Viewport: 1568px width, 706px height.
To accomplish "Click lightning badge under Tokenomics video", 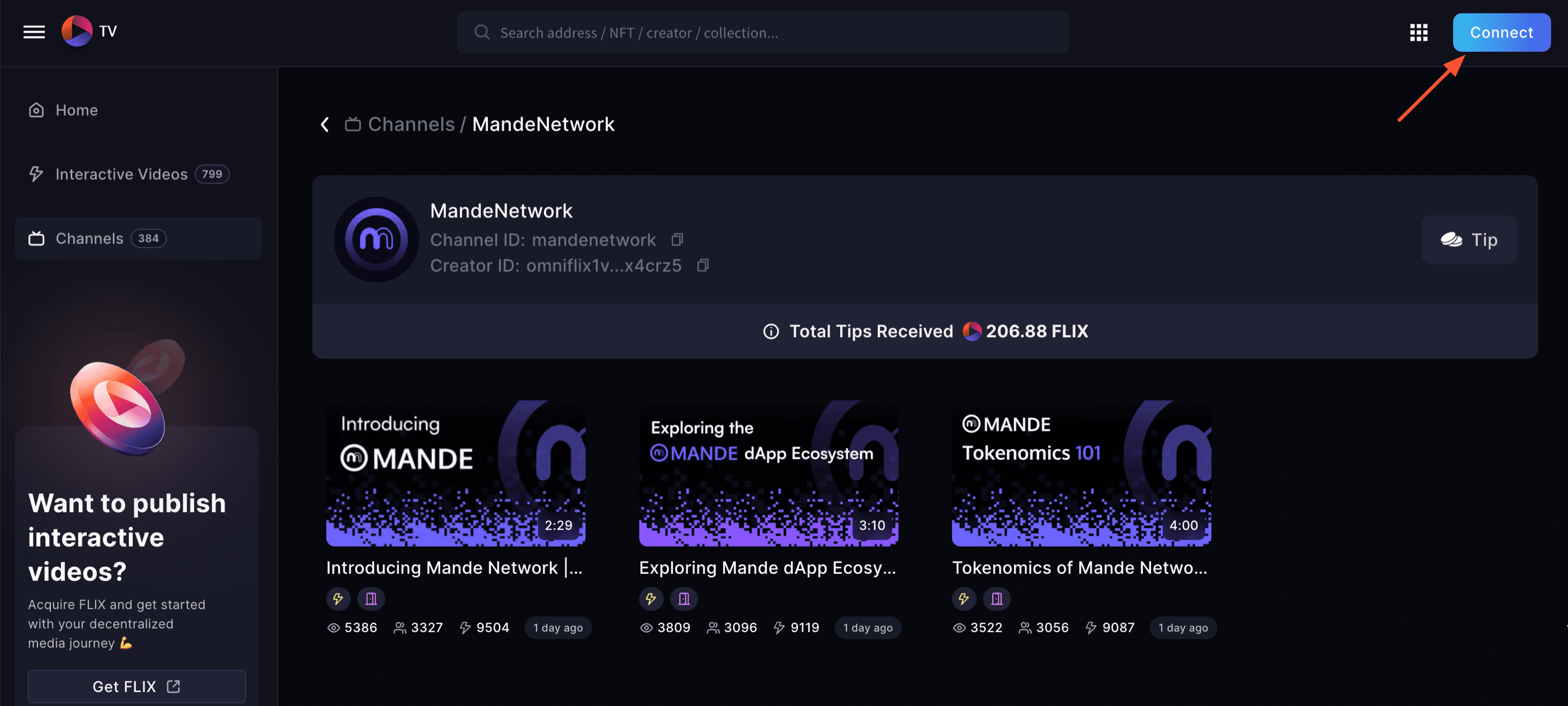I will click(x=964, y=599).
